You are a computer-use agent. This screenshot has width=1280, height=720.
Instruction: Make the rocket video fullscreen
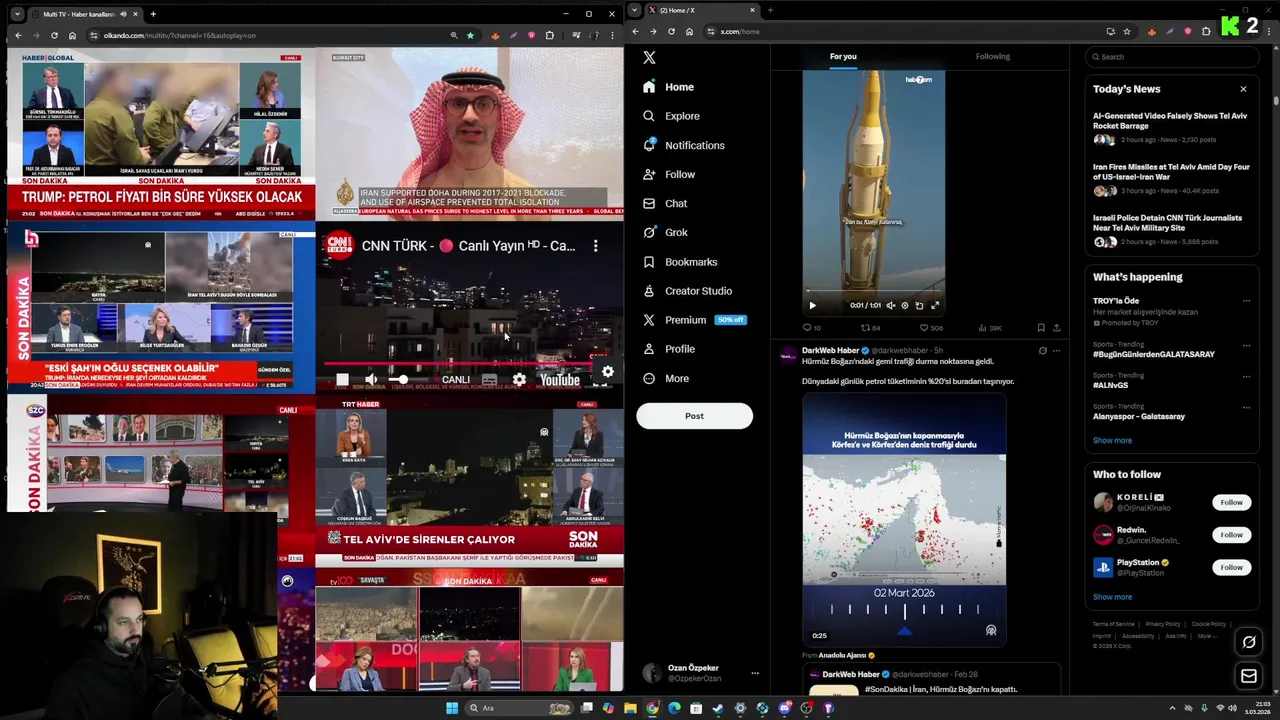[x=935, y=305]
